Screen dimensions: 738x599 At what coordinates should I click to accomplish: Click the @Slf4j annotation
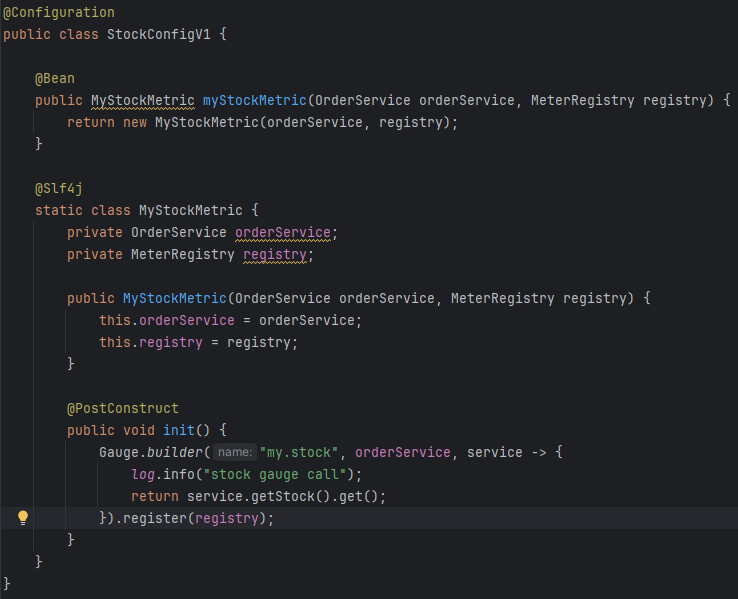tap(59, 189)
